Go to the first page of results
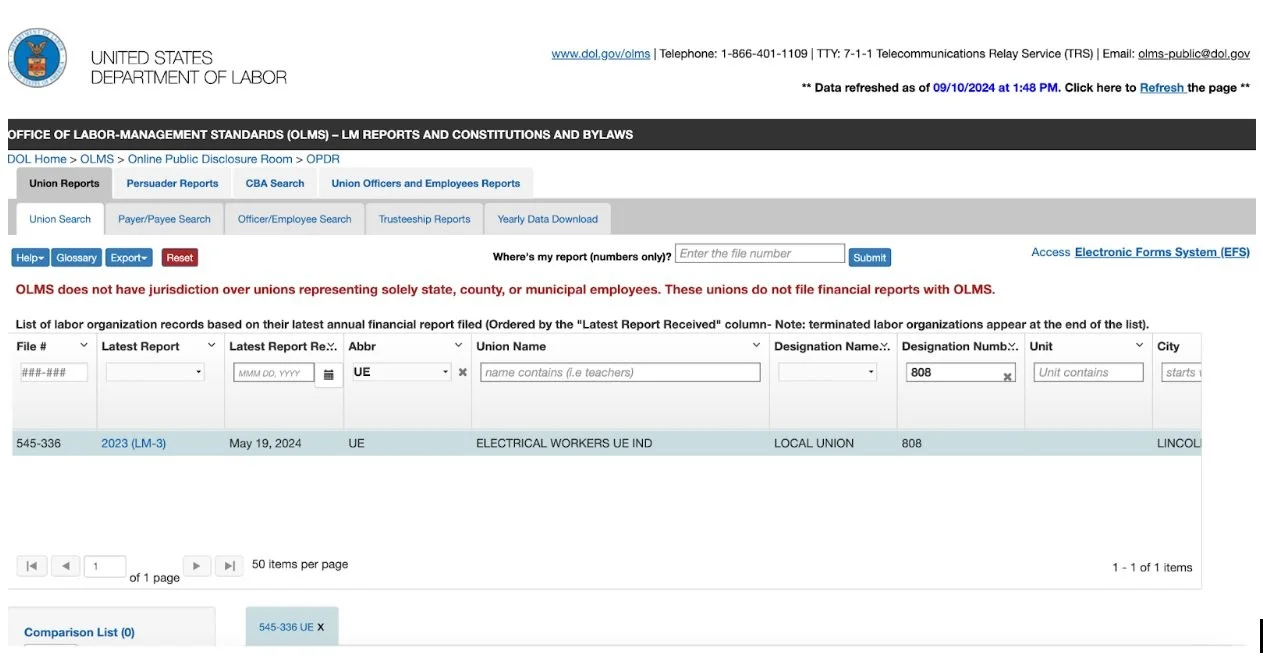Viewport: 1263px width, 668px height. pyautogui.click(x=31, y=566)
